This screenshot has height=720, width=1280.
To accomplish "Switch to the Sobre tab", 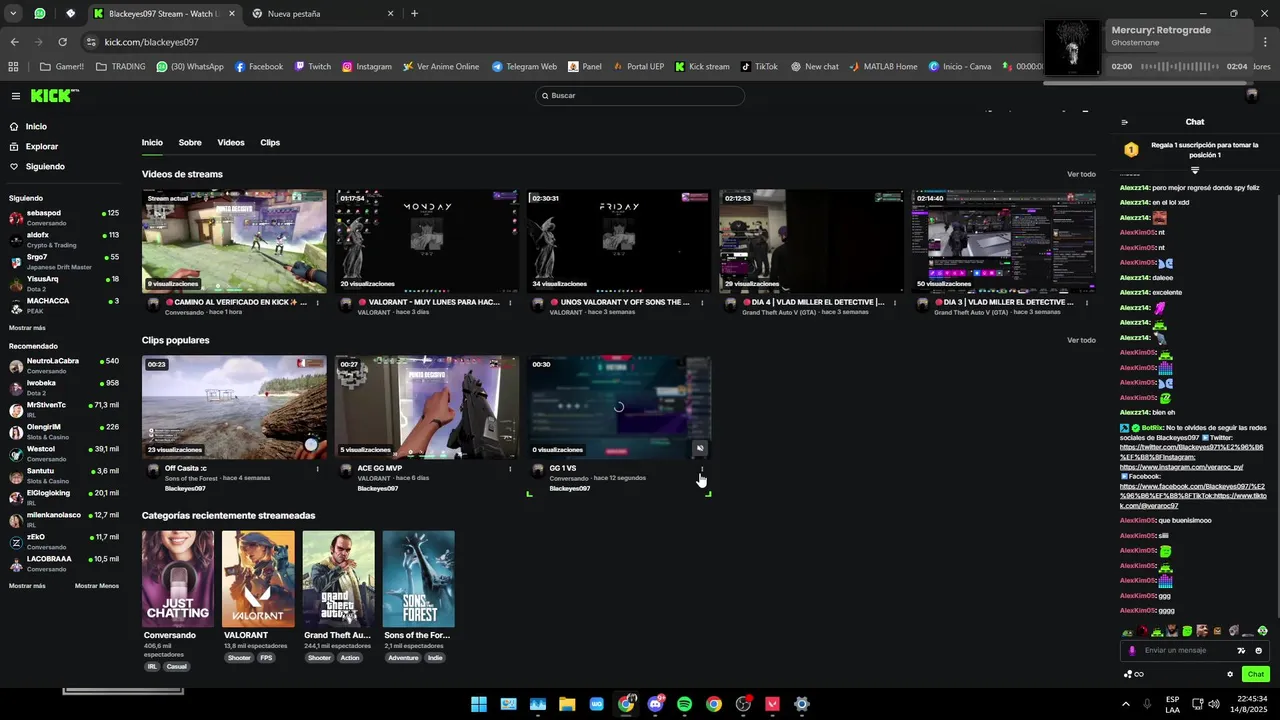I will pyautogui.click(x=190, y=143).
